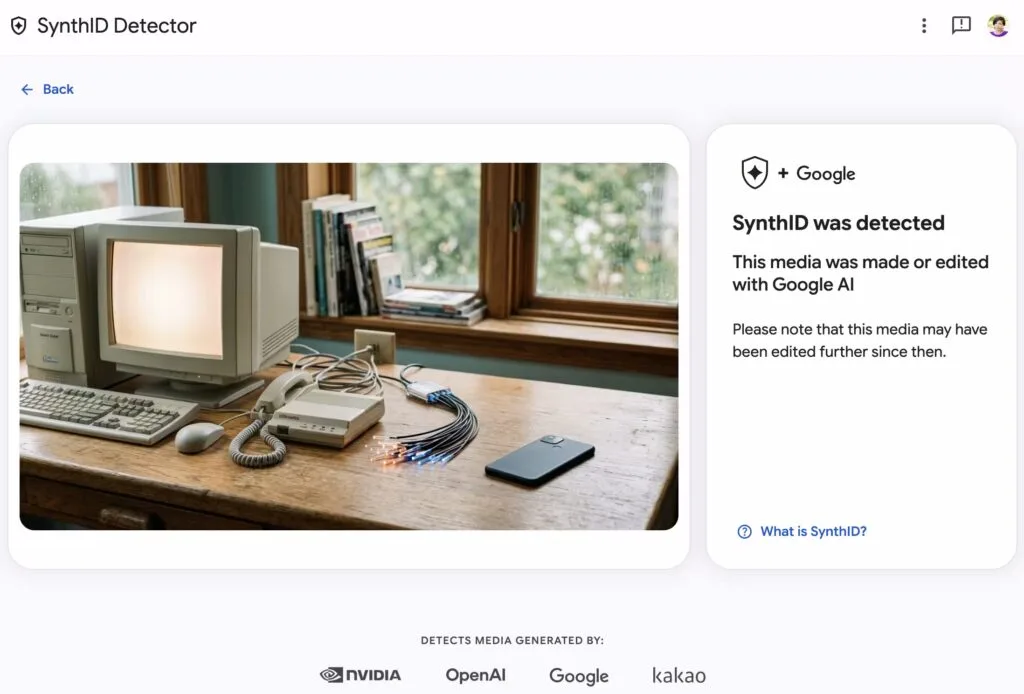The width and height of the screenshot is (1024, 694).
Task: Click the OpenAI logo
Action: tap(475, 675)
